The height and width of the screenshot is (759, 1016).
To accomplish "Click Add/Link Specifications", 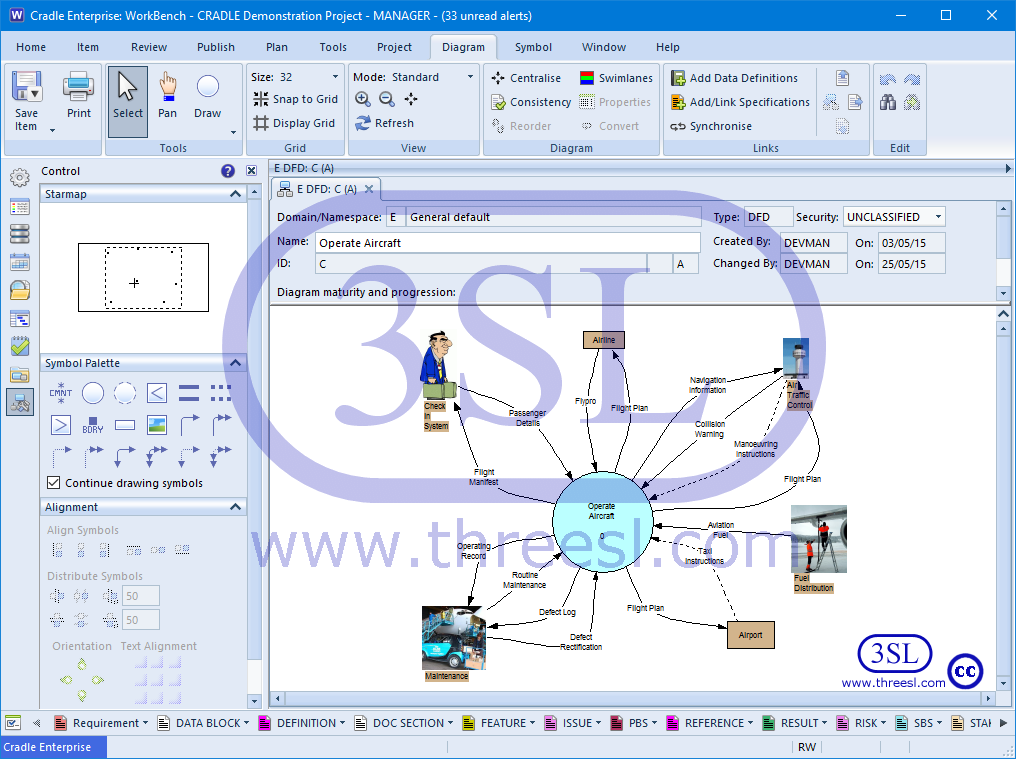I will click(x=740, y=102).
